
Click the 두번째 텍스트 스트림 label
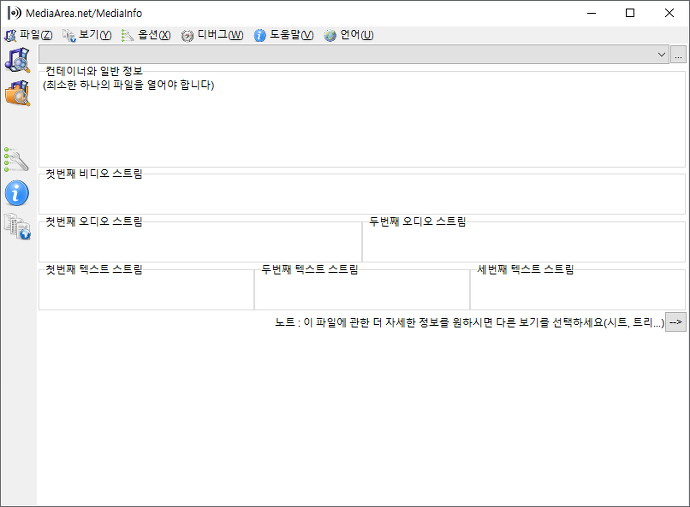[309, 269]
